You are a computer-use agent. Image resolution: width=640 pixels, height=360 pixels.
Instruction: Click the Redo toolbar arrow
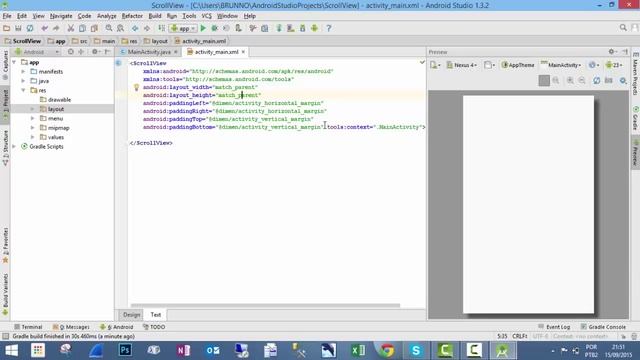click(56, 28)
